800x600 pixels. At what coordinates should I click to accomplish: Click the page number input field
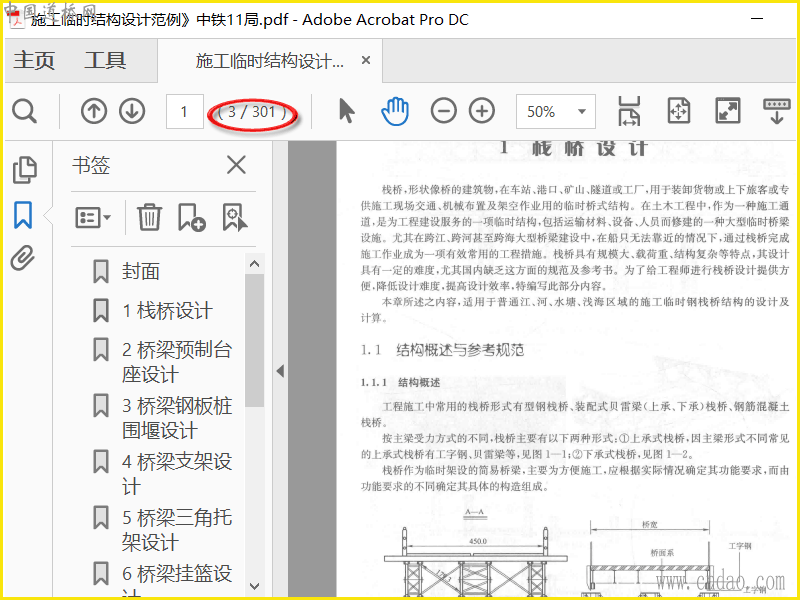point(185,111)
